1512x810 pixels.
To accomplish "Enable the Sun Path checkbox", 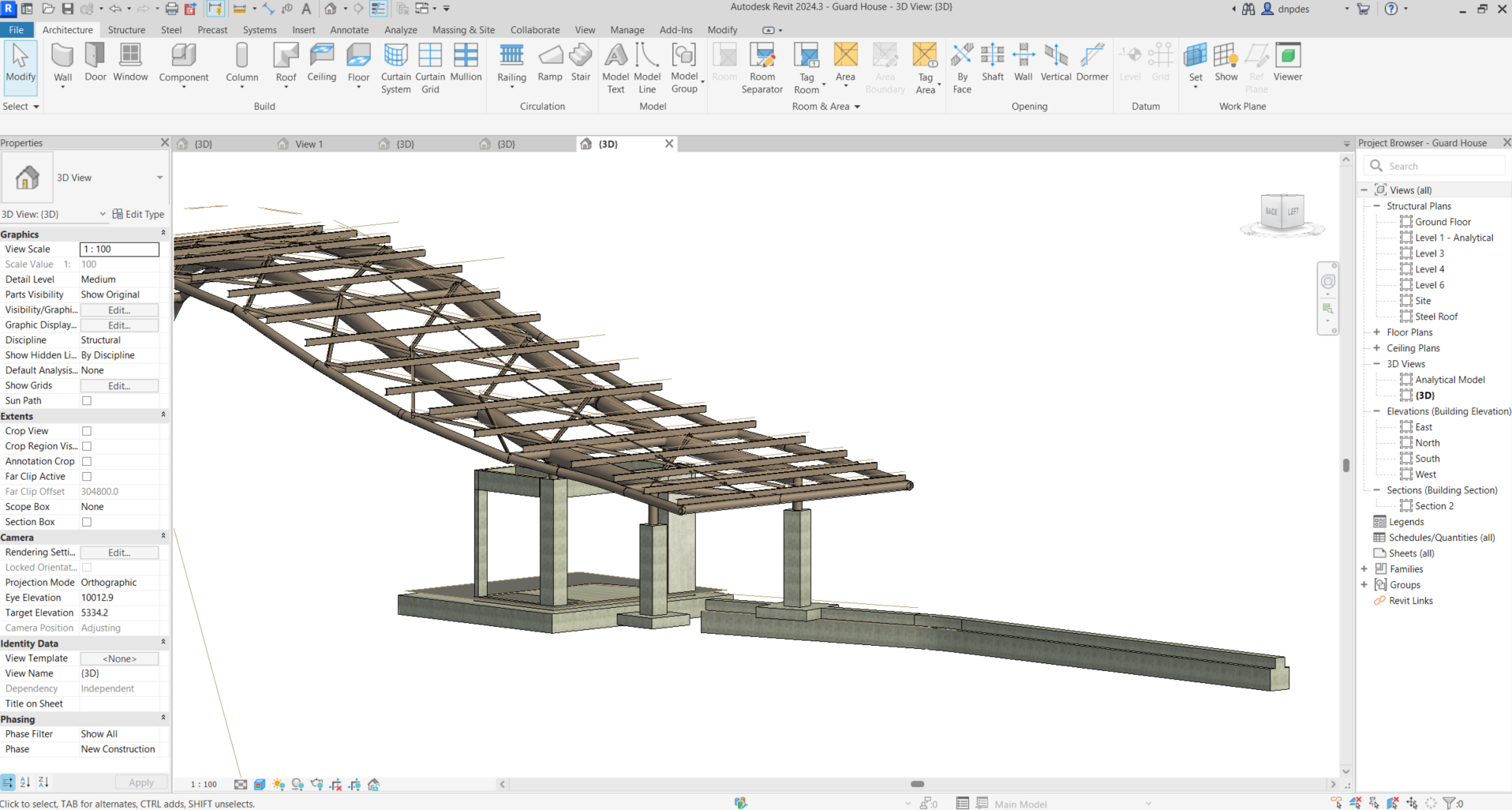I will click(87, 401).
